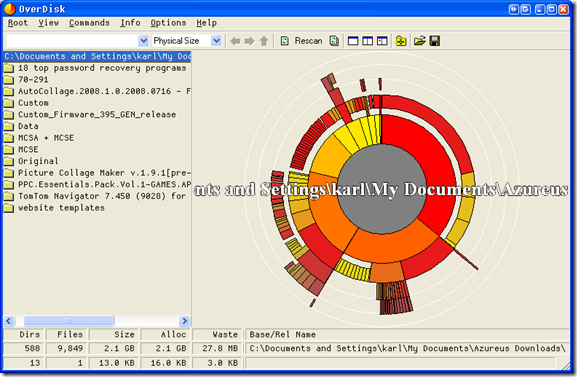Viewport: 577px width, 377px height.
Task: Click the 3.0 KB waste value
Action: point(222,363)
